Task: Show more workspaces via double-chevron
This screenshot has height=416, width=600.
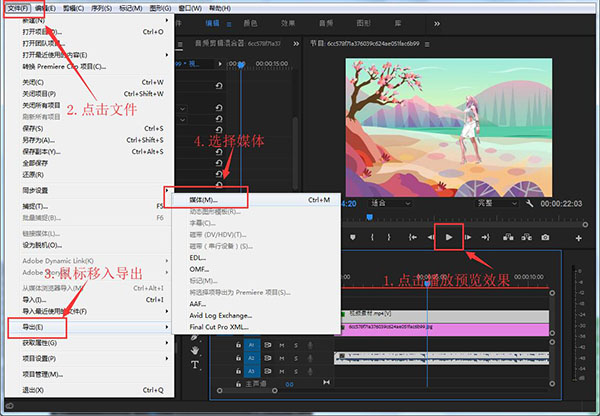Action: [x=437, y=24]
